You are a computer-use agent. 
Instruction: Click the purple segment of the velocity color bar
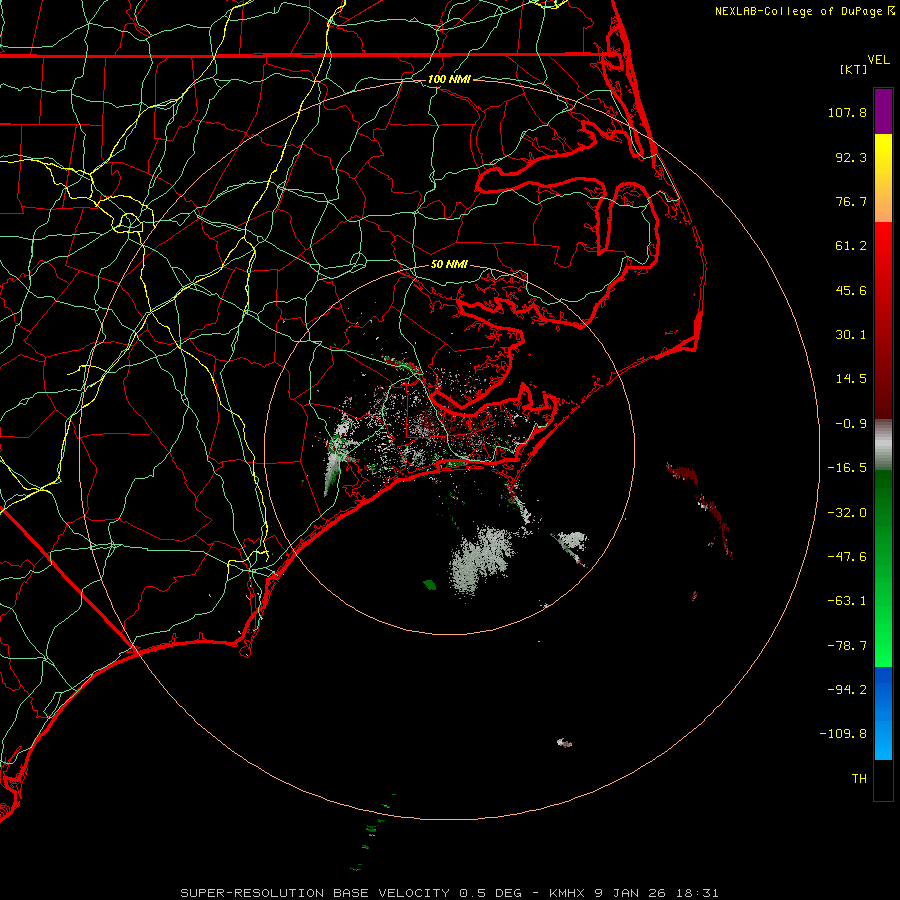(x=883, y=111)
